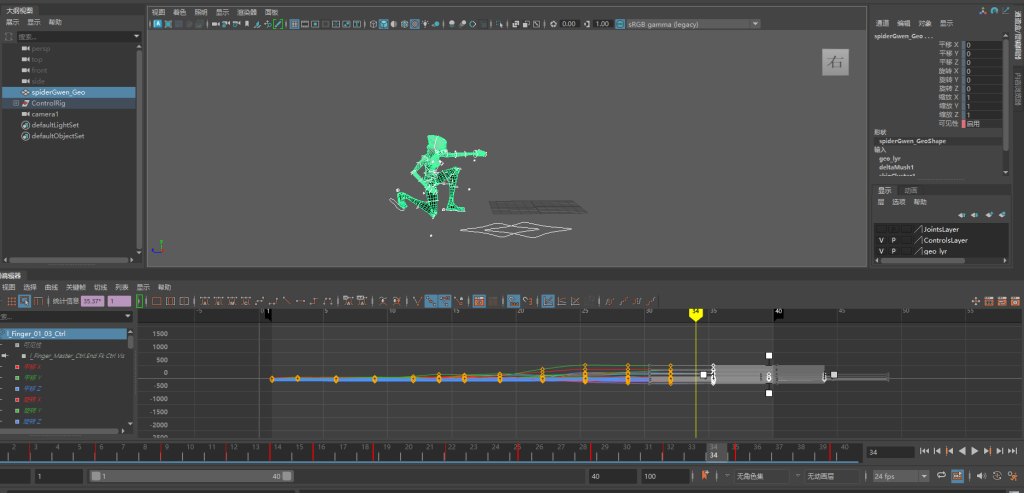Open 编辑 menu in Channel Box
The width and height of the screenshot is (1024, 493).
click(903, 23)
